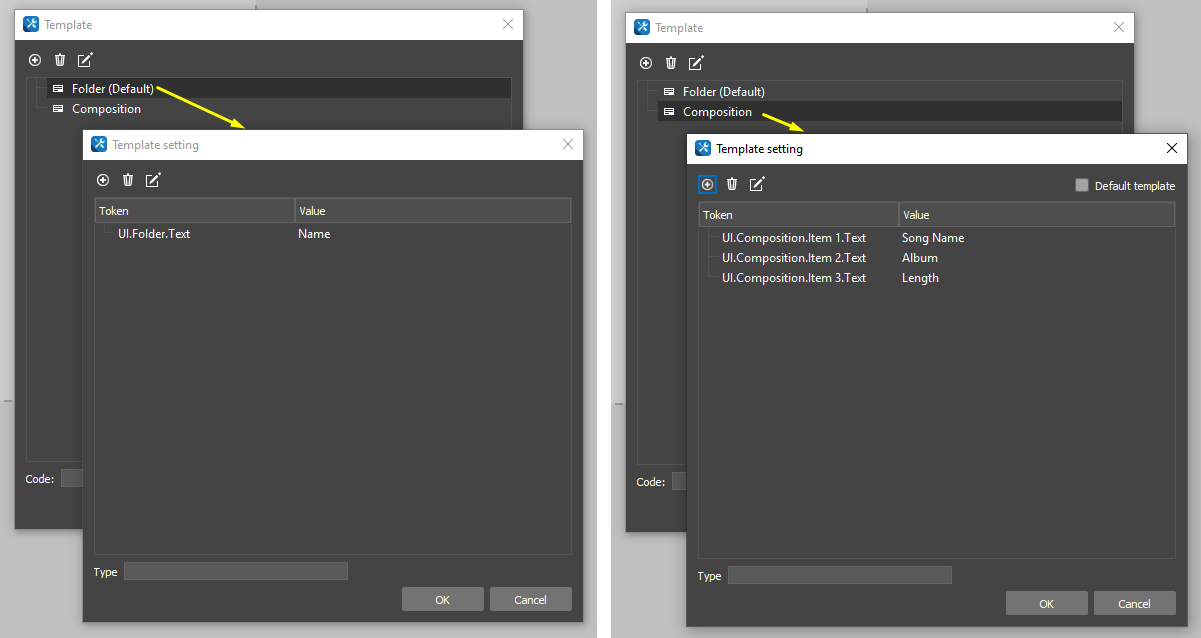
Task: Click trash icon in Composition items setting dialog
Action: (732, 184)
